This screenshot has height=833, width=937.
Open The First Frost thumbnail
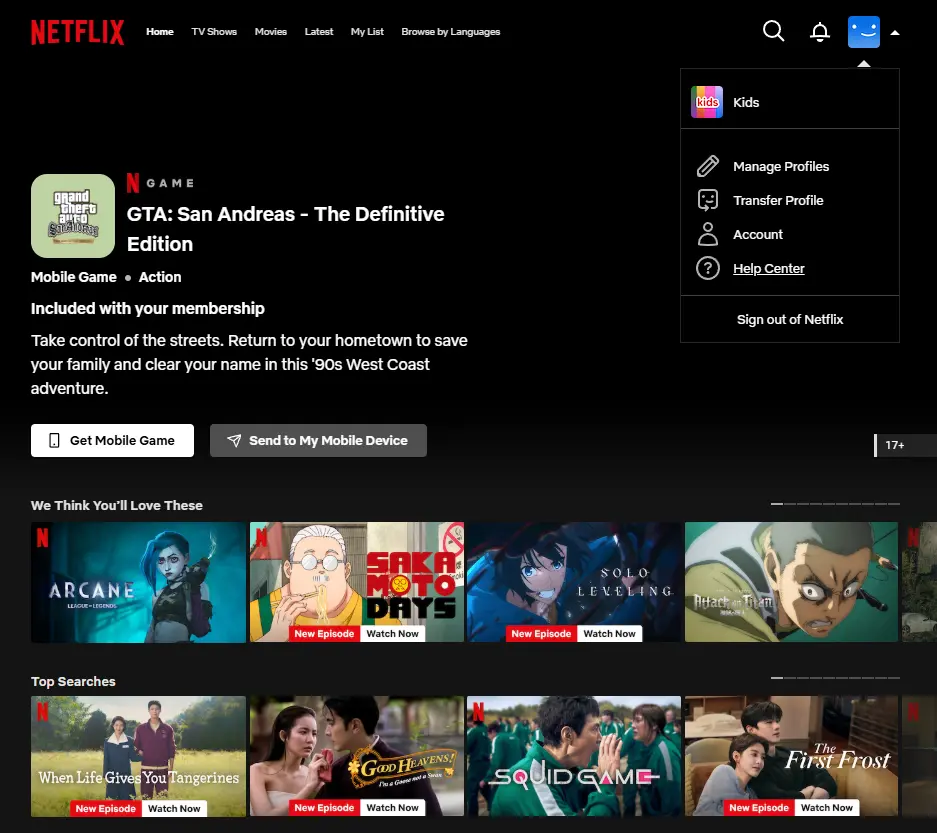[791, 756]
